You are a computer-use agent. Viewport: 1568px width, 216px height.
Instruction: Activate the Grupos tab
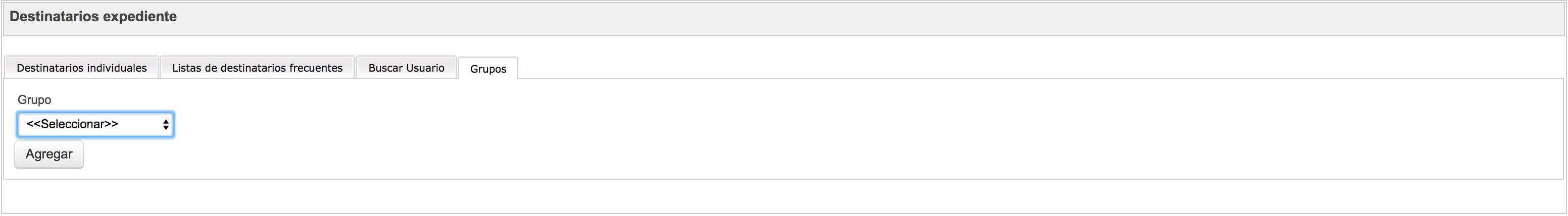coord(487,68)
